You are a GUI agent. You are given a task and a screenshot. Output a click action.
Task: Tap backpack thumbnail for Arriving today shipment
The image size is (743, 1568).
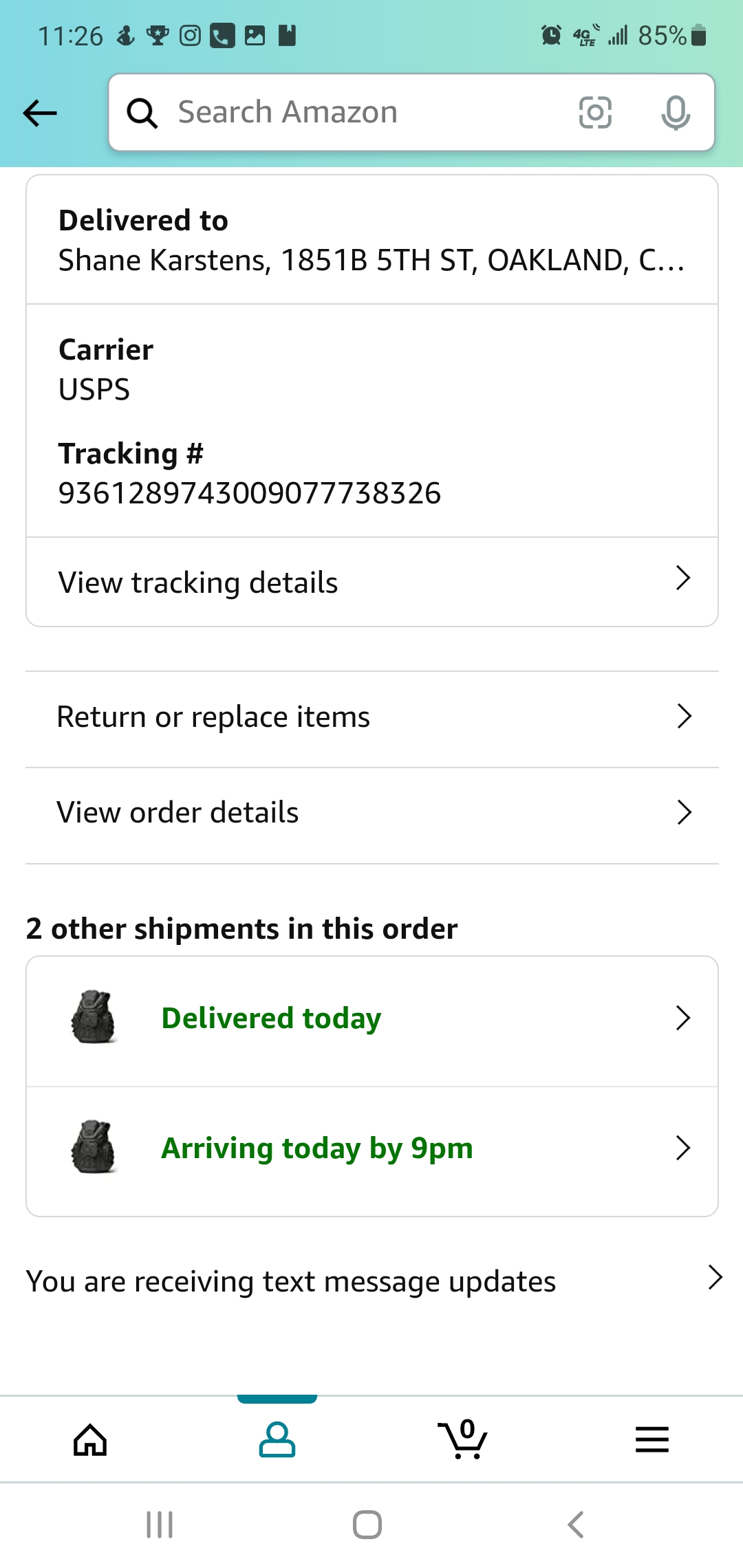pos(94,1147)
